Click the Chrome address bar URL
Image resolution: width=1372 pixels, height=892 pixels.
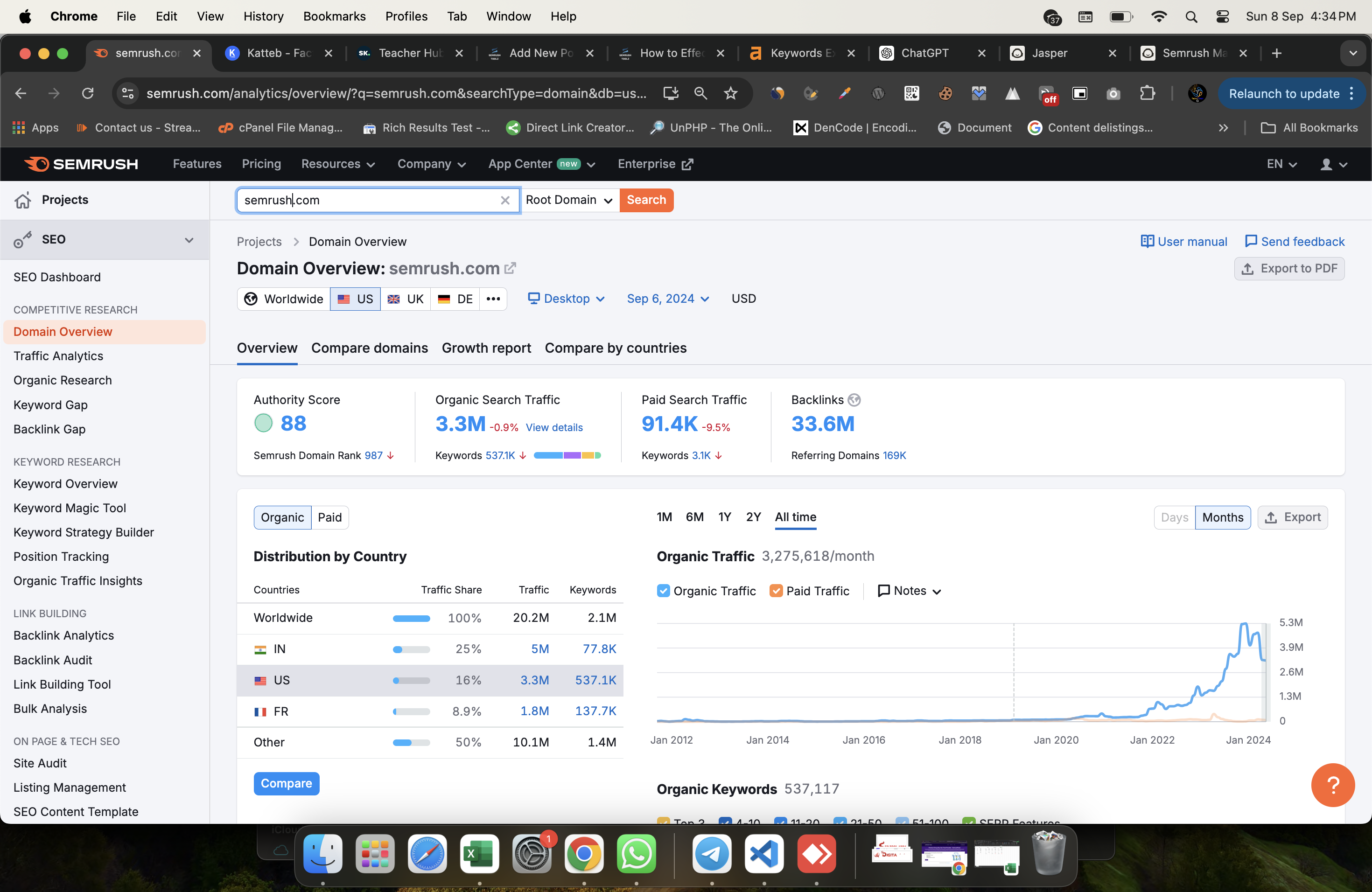pos(396,93)
